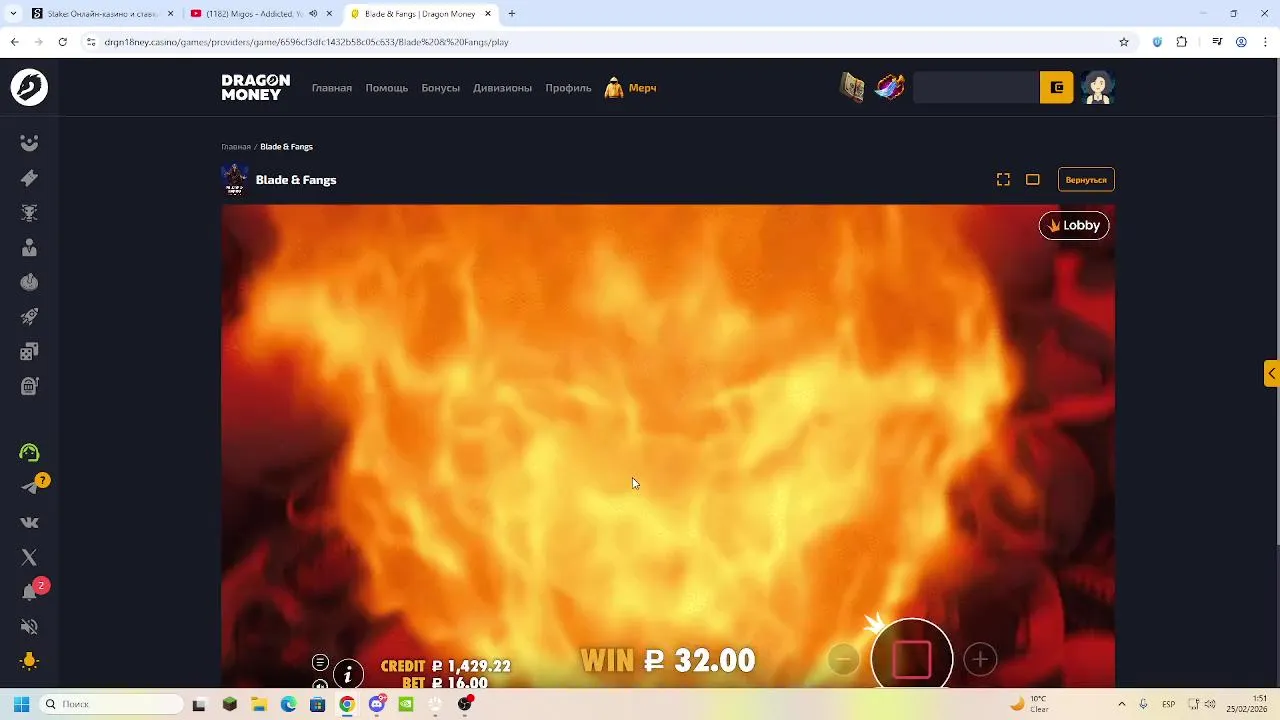The height and width of the screenshot is (720, 1280).
Task: Enter fullscreen mode for the game
Action: tap(1003, 180)
